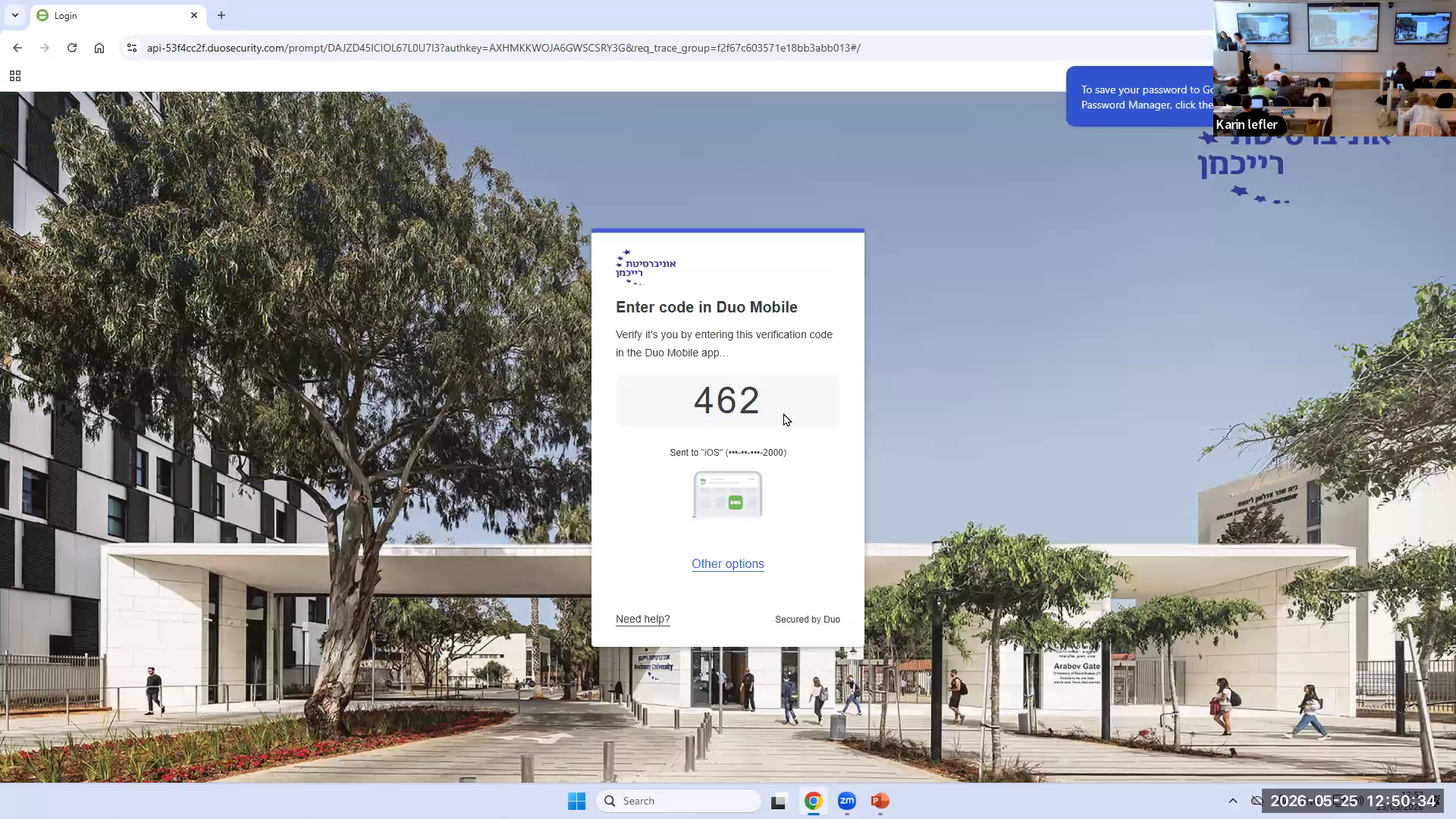Close the Login tab
The height and width of the screenshot is (819, 1456).
(x=194, y=15)
